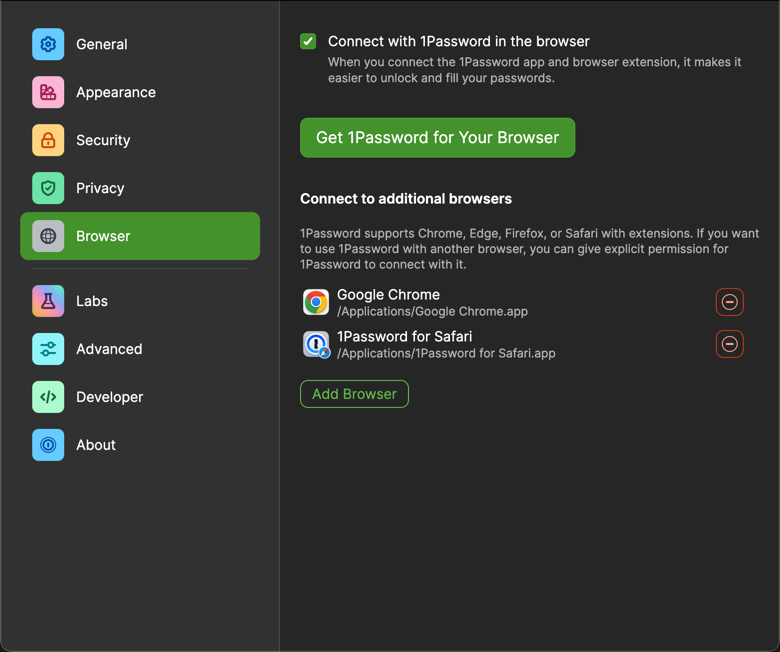780x652 pixels.
Task: Click the About 1Password logo icon
Action: 48,445
